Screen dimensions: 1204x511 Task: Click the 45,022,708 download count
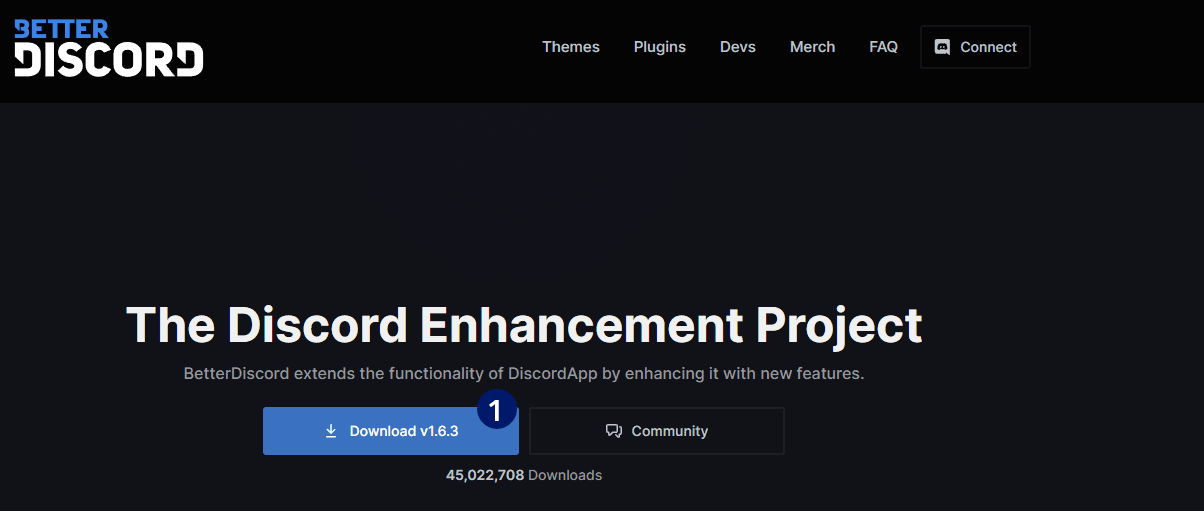click(485, 475)
